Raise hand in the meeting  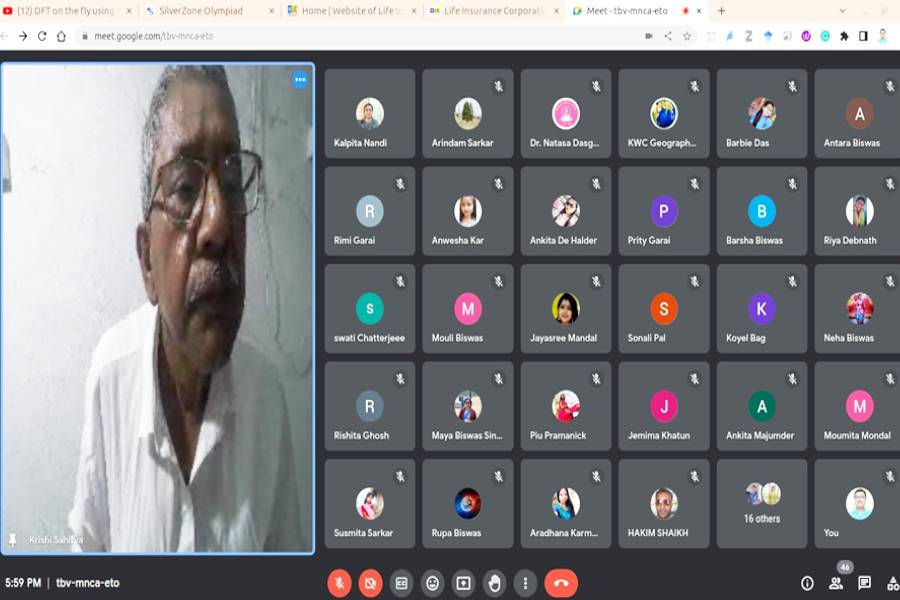(x=494, y=583)
